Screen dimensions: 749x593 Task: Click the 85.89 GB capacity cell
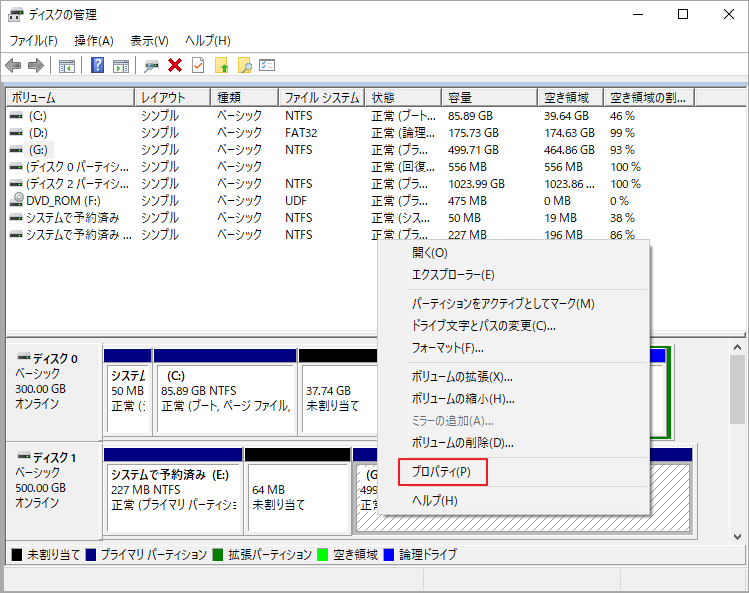pos(470,116)
